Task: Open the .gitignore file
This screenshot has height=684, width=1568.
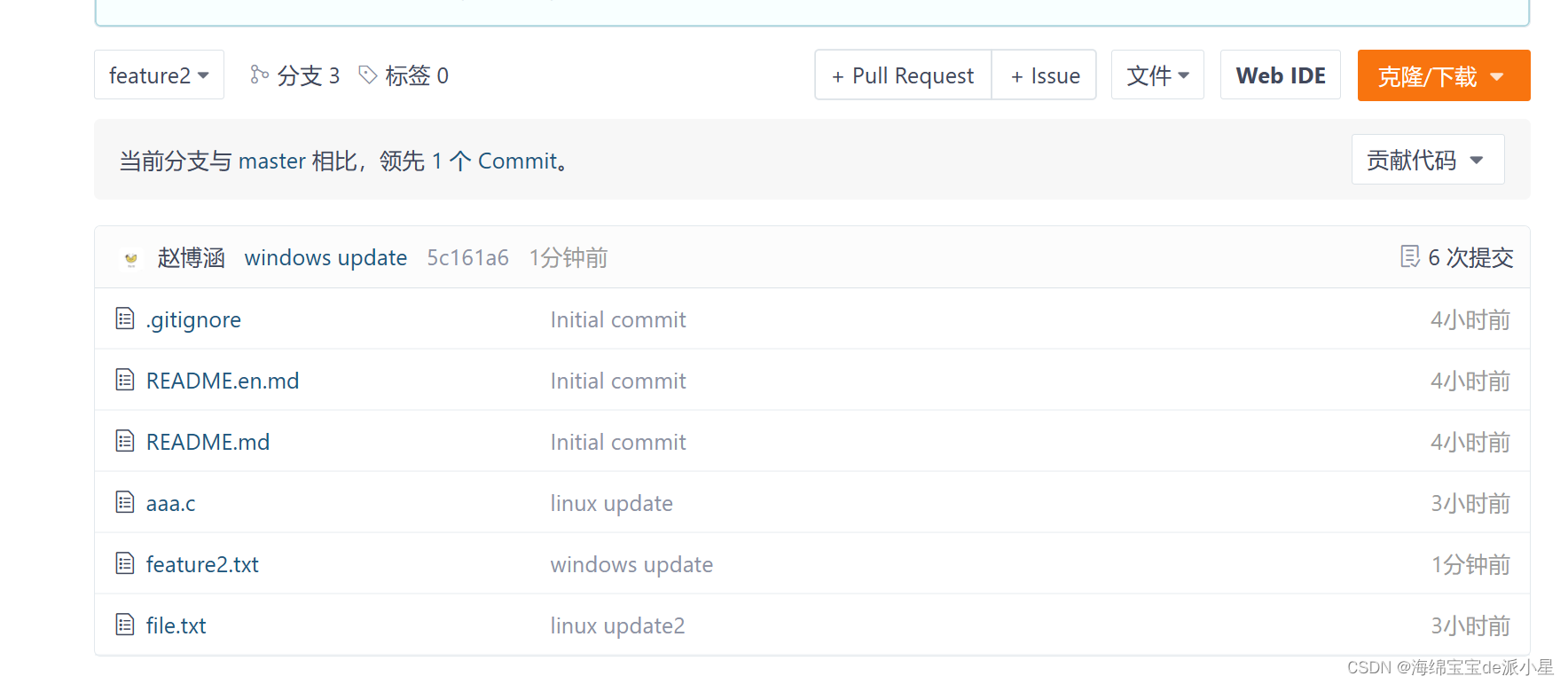Action: [x=193, y=320]
